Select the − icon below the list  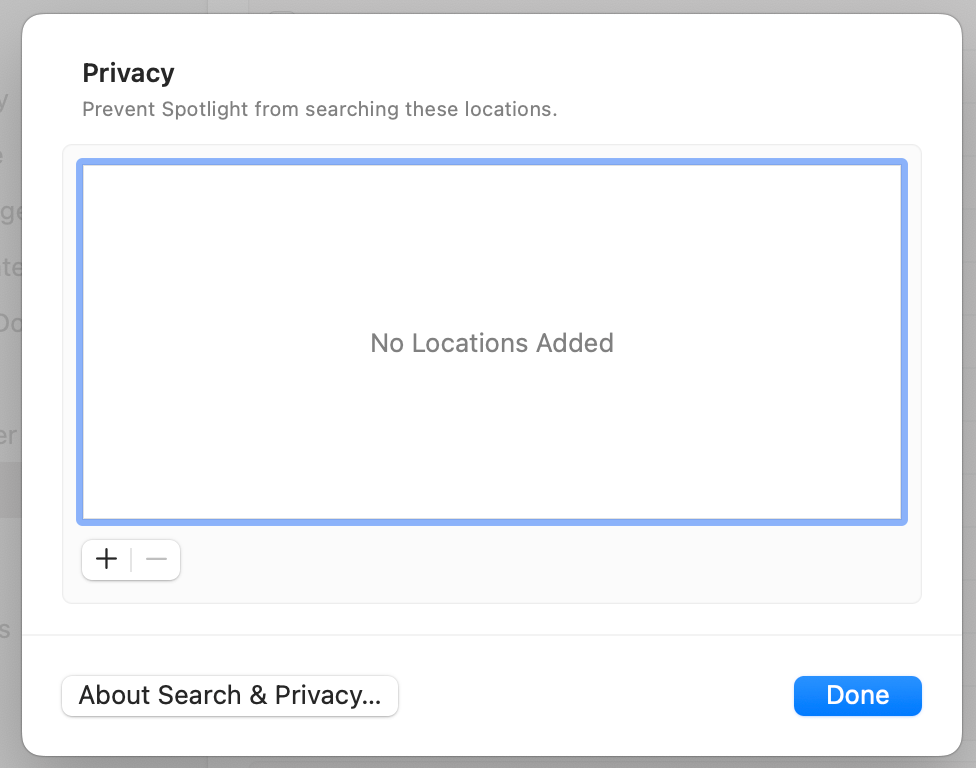click(156, 560)
